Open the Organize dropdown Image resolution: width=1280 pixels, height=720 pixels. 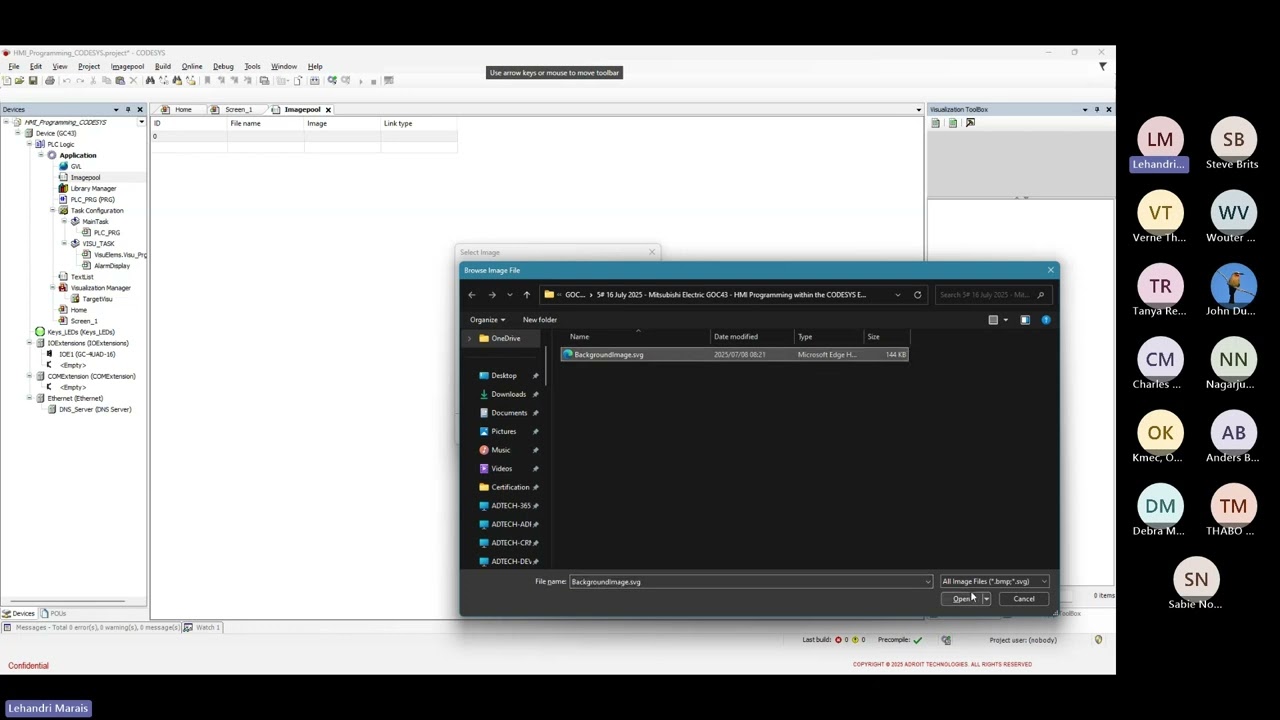click(x=487, y=320)
